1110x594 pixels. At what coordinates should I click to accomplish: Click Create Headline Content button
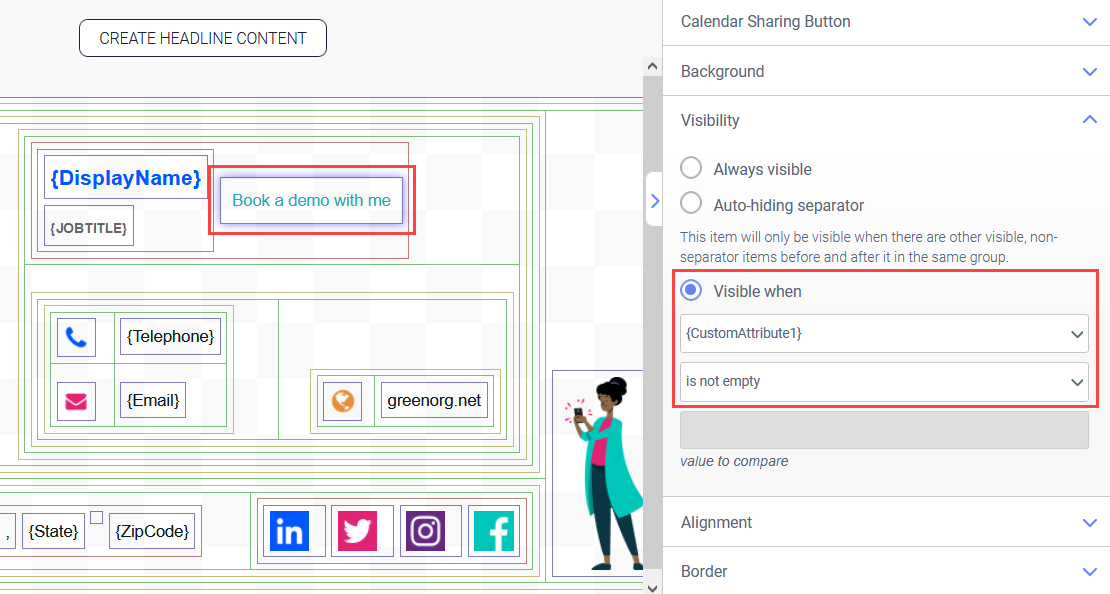[203, 38]
